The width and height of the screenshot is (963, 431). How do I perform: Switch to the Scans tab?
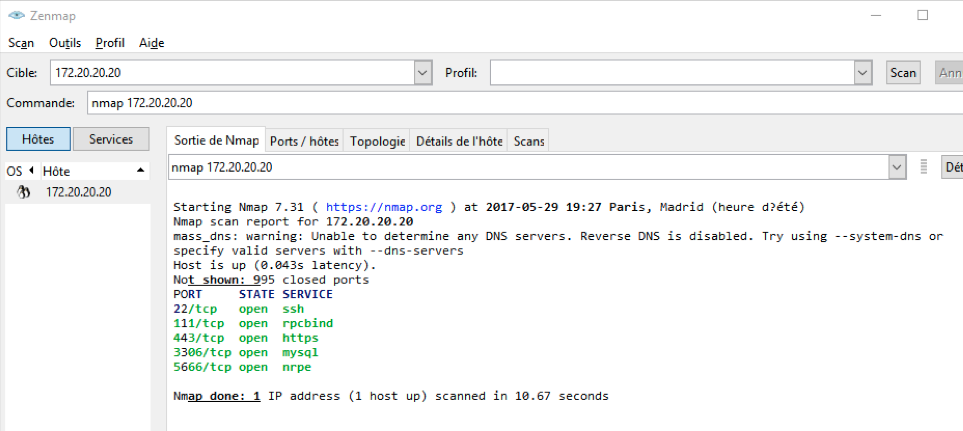[x=529, y=141]
